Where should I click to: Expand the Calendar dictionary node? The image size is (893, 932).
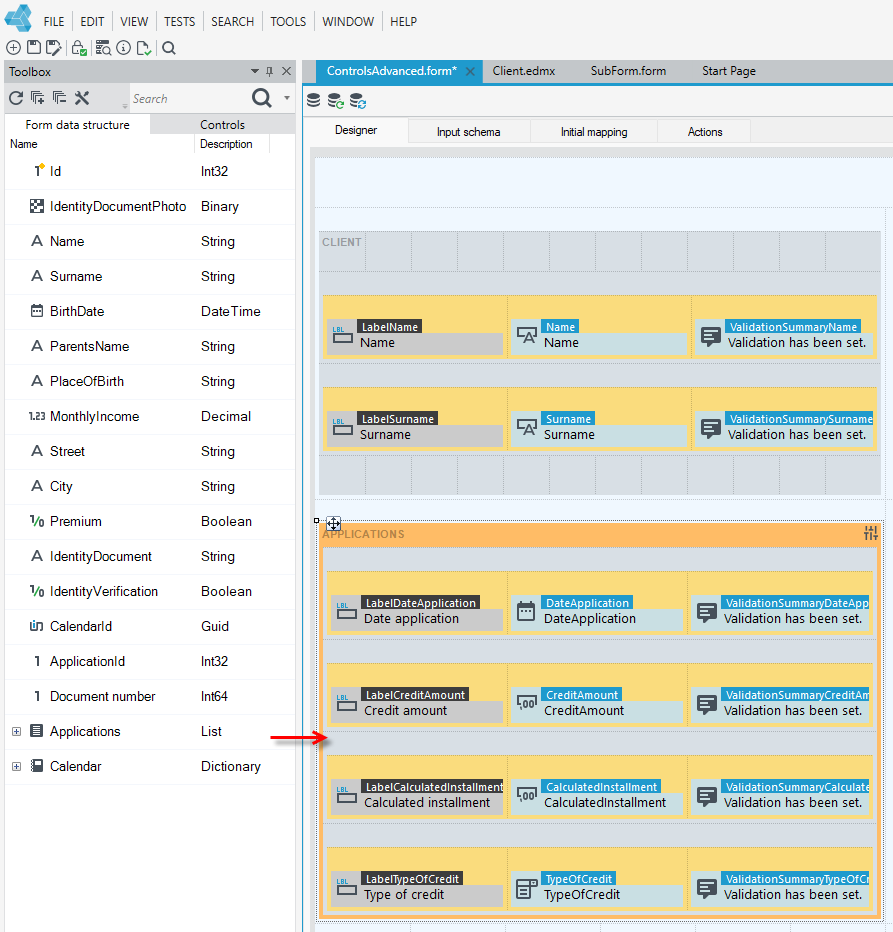pos(17,767)
